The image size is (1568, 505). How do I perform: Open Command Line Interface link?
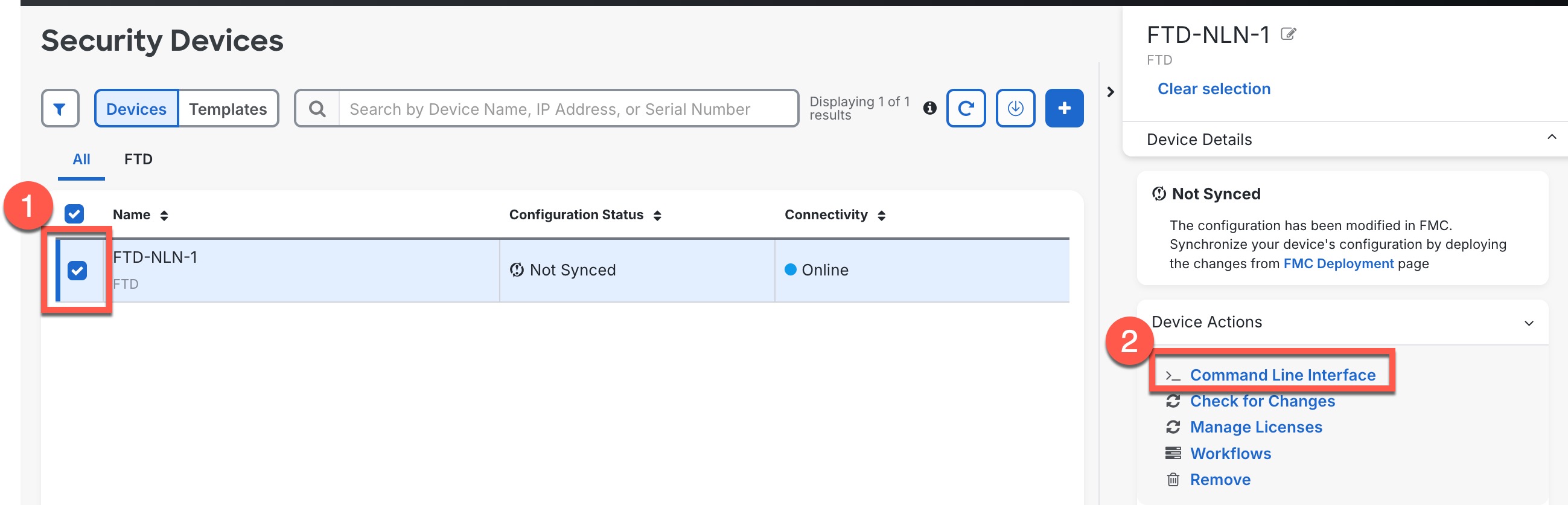1282,375
